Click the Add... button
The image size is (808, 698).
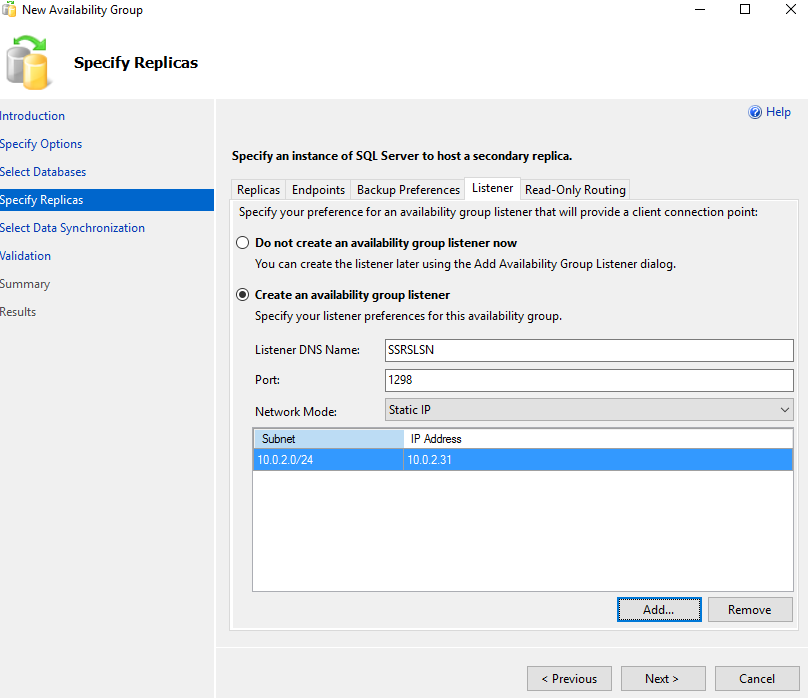(658, 610)
